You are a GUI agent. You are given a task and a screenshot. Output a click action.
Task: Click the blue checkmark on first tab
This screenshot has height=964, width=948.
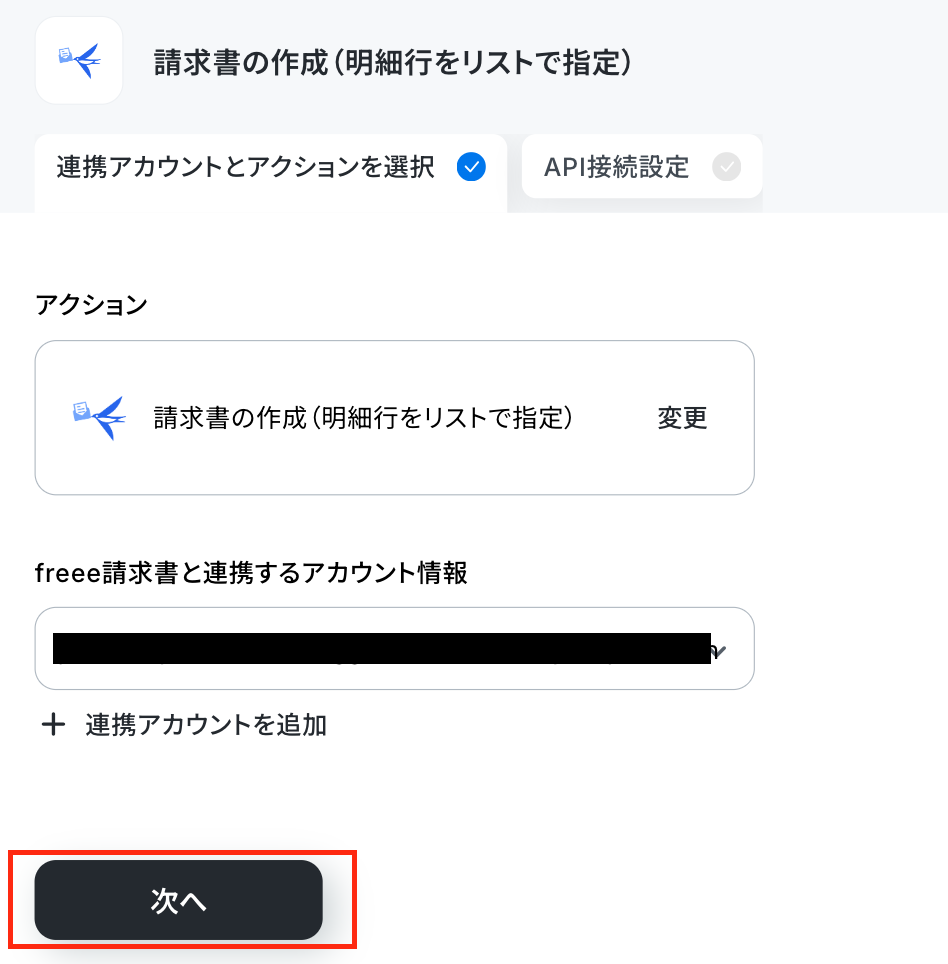[472, 167]
